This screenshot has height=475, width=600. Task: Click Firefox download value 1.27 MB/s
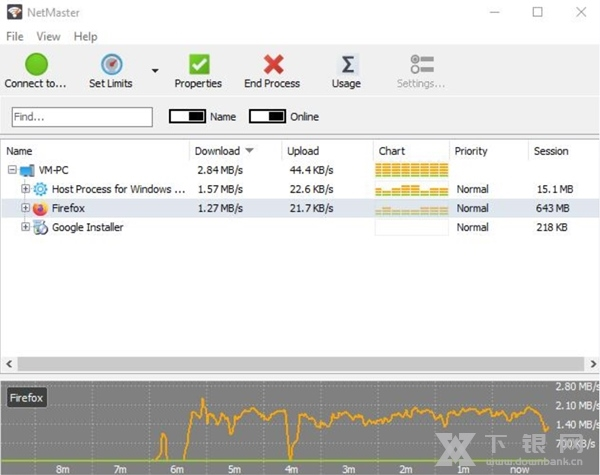point(220,208)
